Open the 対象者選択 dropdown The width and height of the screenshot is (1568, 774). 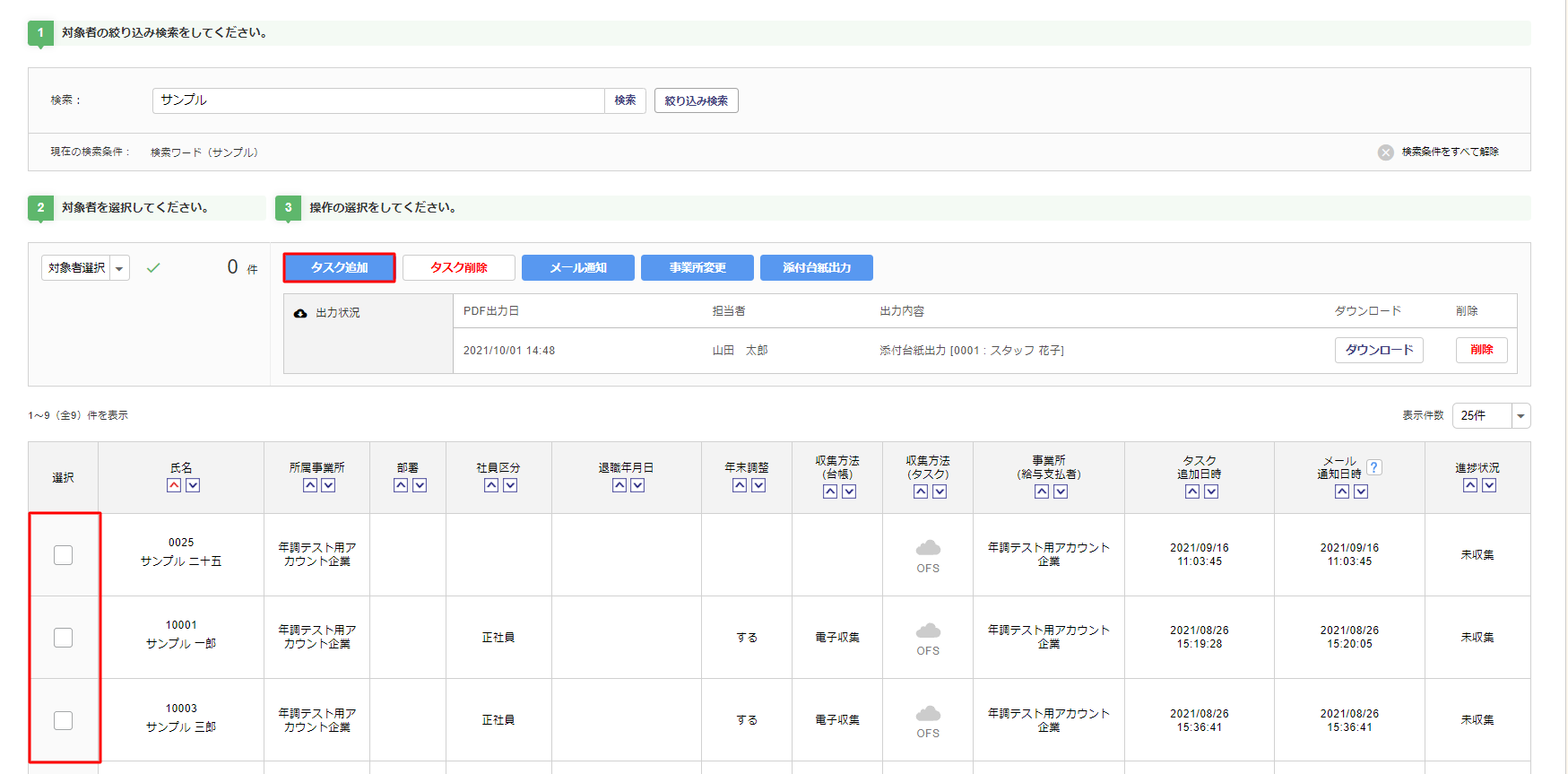pos(85,268)
